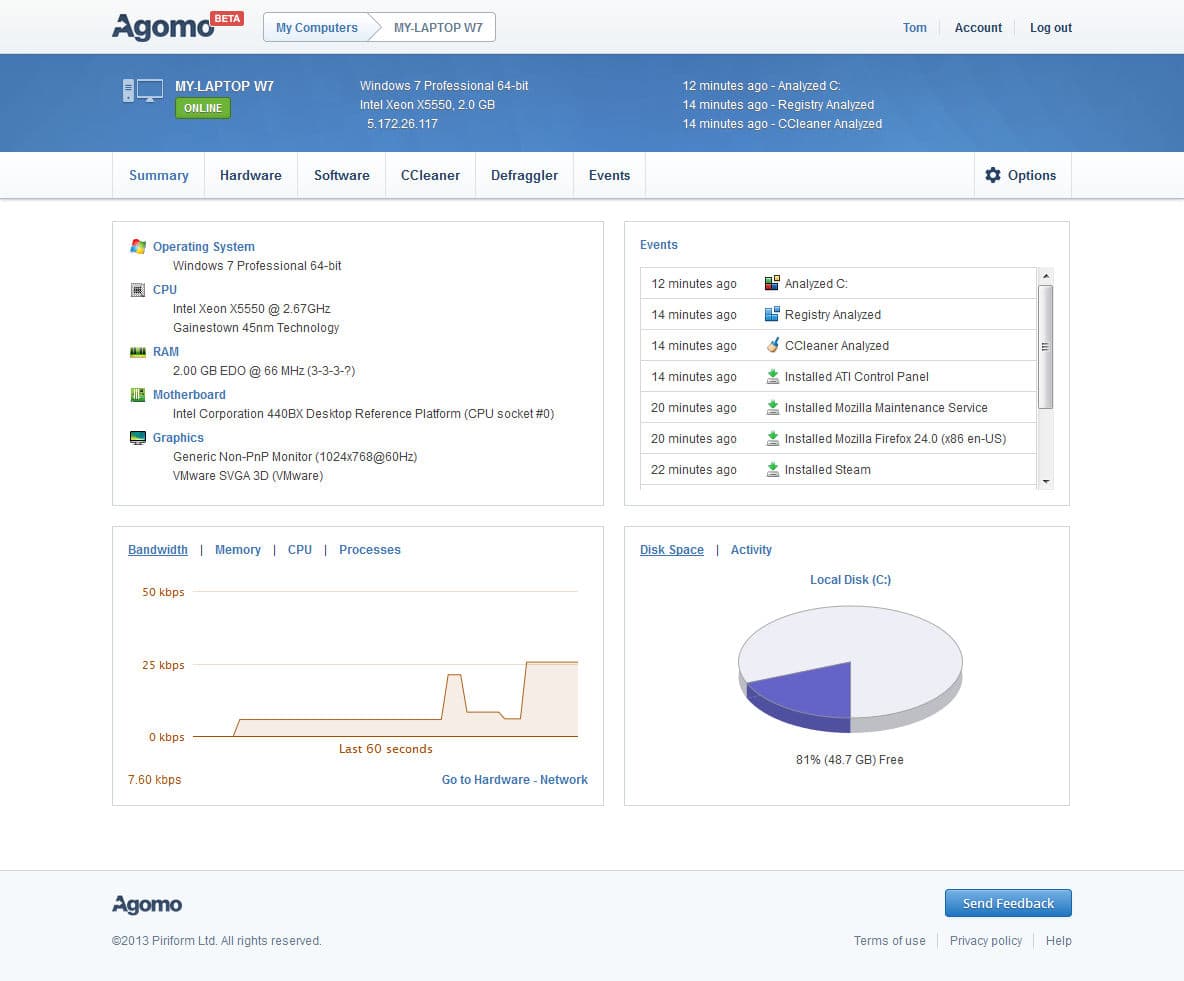Click the CPU chip icon

[138, 290]
